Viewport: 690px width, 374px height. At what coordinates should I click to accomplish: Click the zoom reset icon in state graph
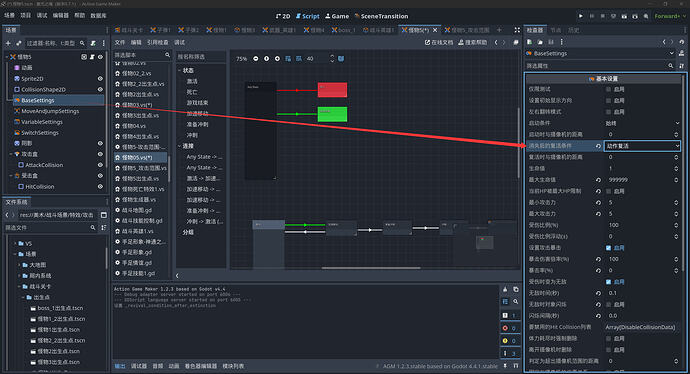pyautogui.click(x=266, y=59)
